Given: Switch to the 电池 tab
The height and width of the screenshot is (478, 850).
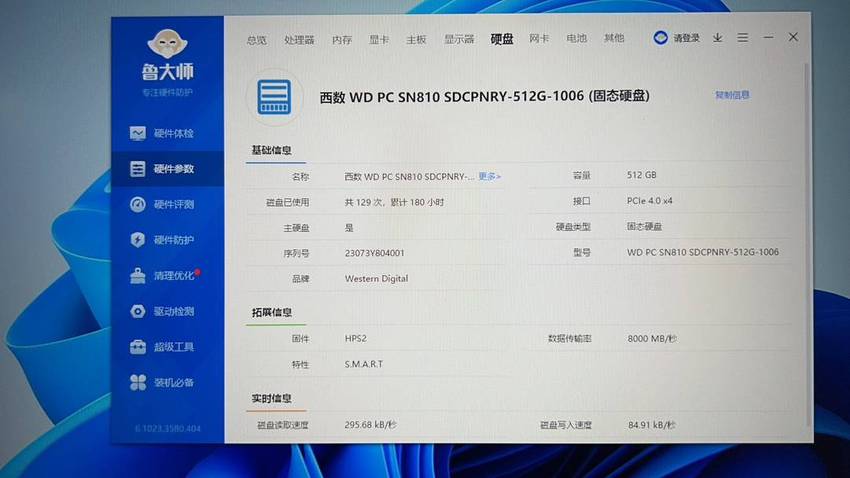Looking at the screenshot, I should click(x=576, y=38).
